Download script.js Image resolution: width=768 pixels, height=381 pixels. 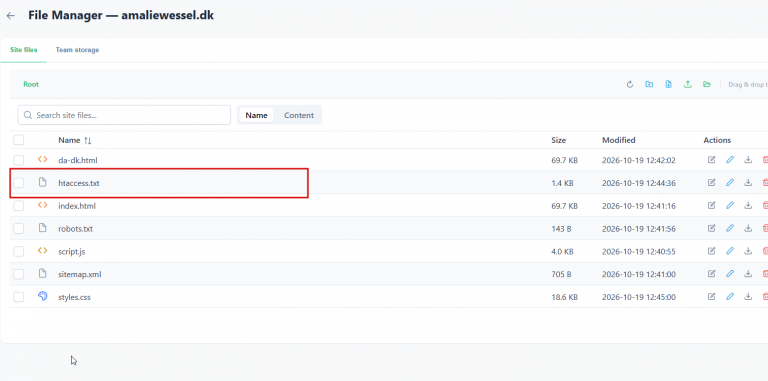(748, 251)
